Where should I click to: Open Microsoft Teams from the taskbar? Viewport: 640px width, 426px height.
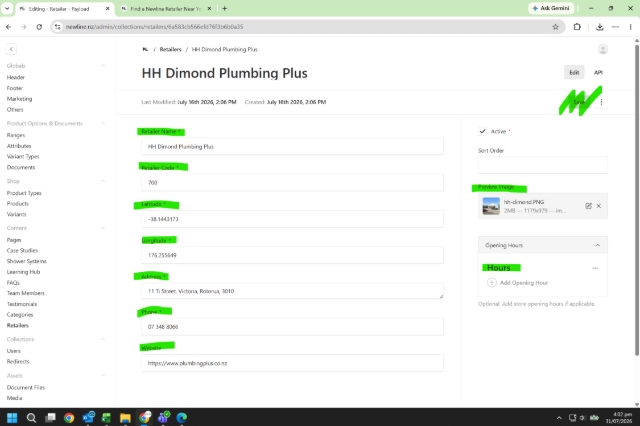(164, 417)
